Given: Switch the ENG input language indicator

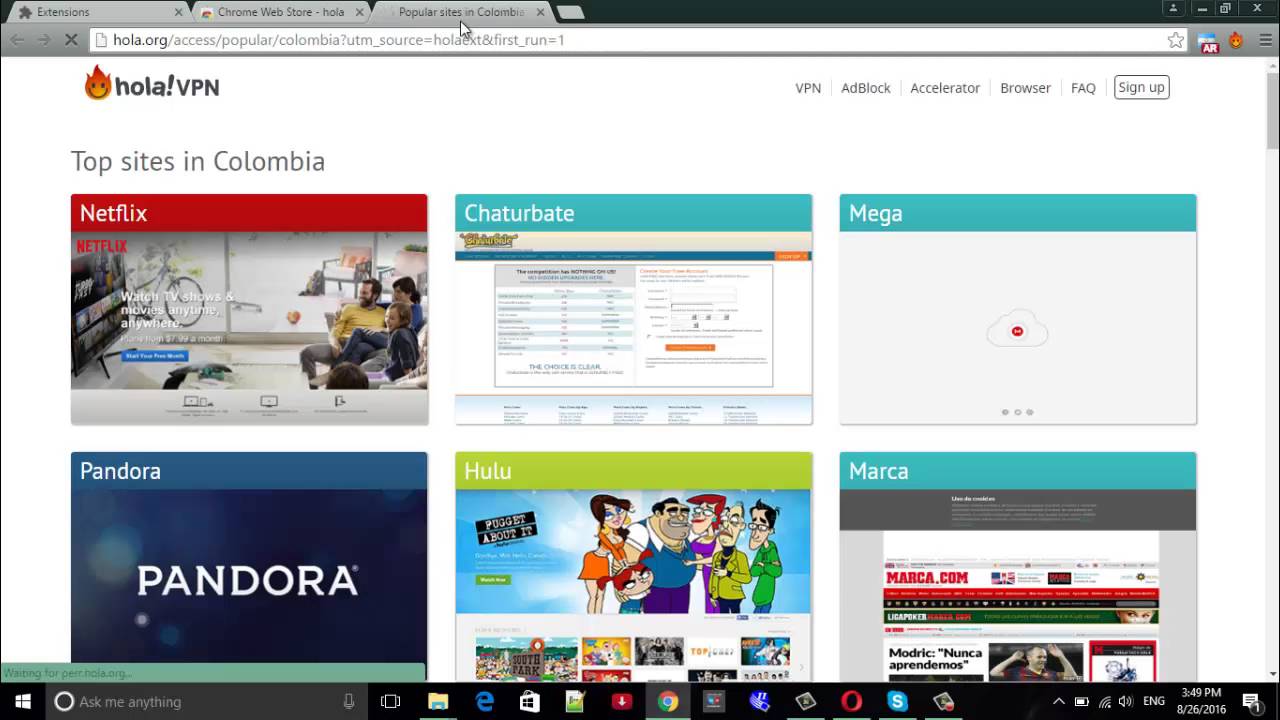Looking at the screenshot, I should click(x=1154, y=701).
